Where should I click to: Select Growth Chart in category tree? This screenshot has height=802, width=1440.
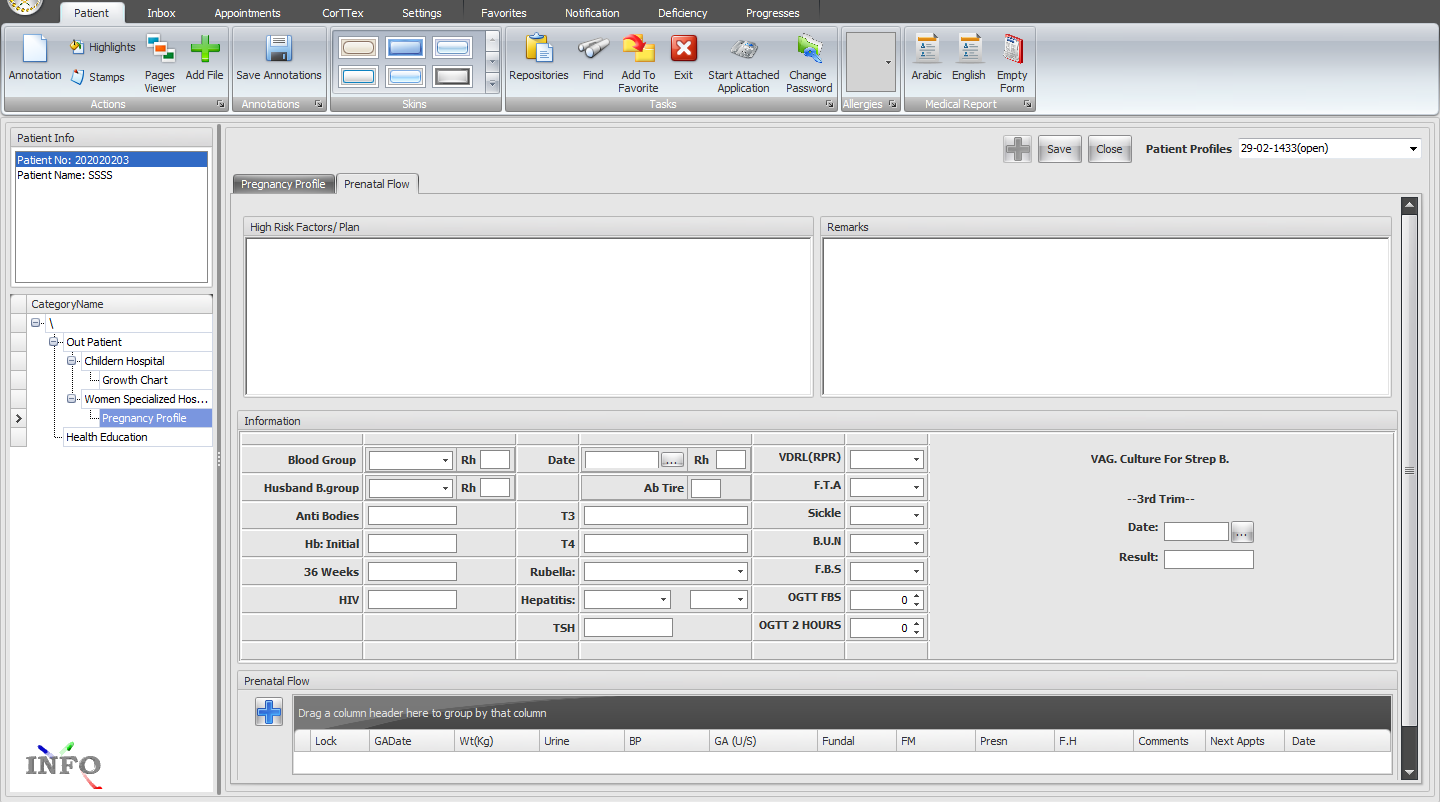135,380
